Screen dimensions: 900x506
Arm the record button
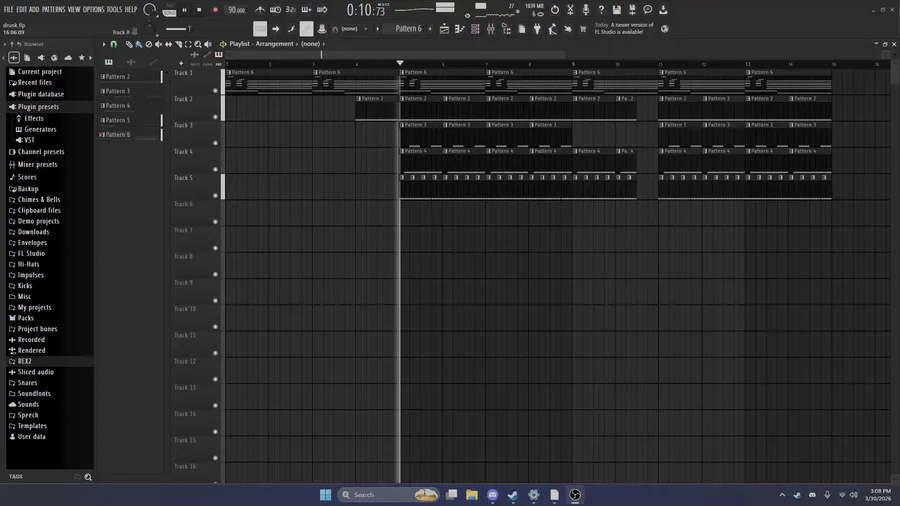[215, 10]
